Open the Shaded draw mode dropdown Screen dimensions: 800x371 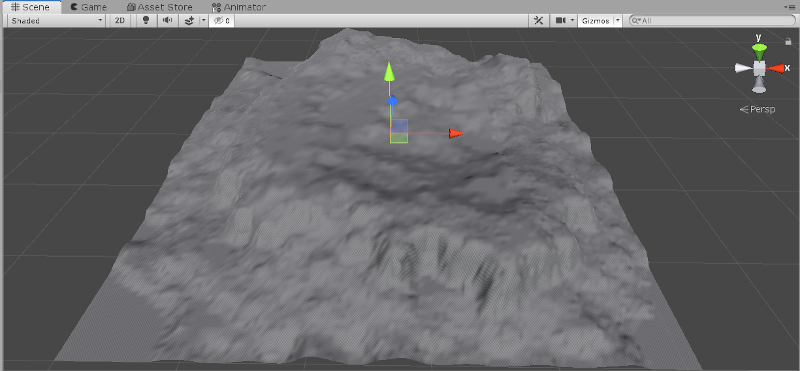point(57,20)
